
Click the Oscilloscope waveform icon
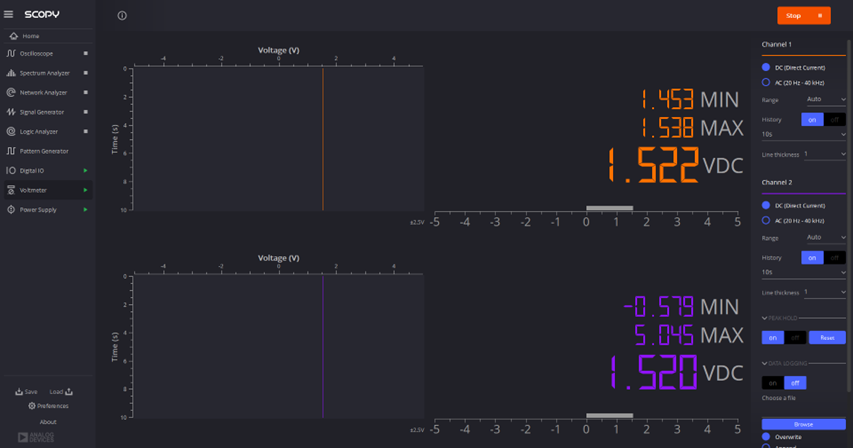click(x=11, y=53)
